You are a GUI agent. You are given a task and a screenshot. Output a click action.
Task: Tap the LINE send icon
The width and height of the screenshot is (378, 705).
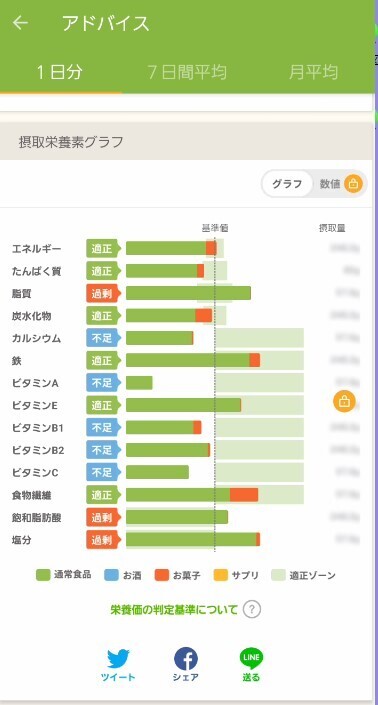[x=251, y=659]
